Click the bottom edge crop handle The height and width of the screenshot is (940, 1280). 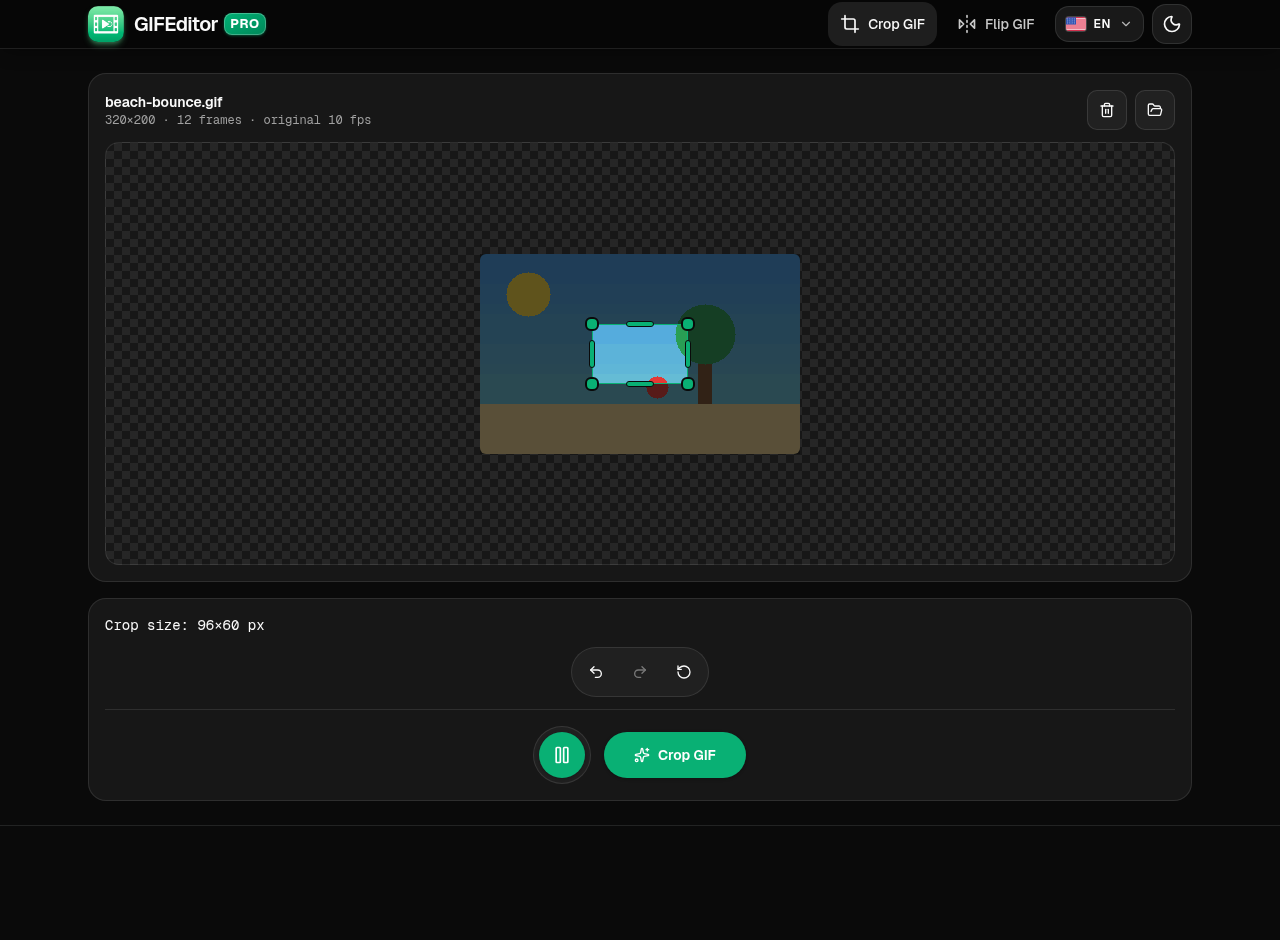[640, 384]
